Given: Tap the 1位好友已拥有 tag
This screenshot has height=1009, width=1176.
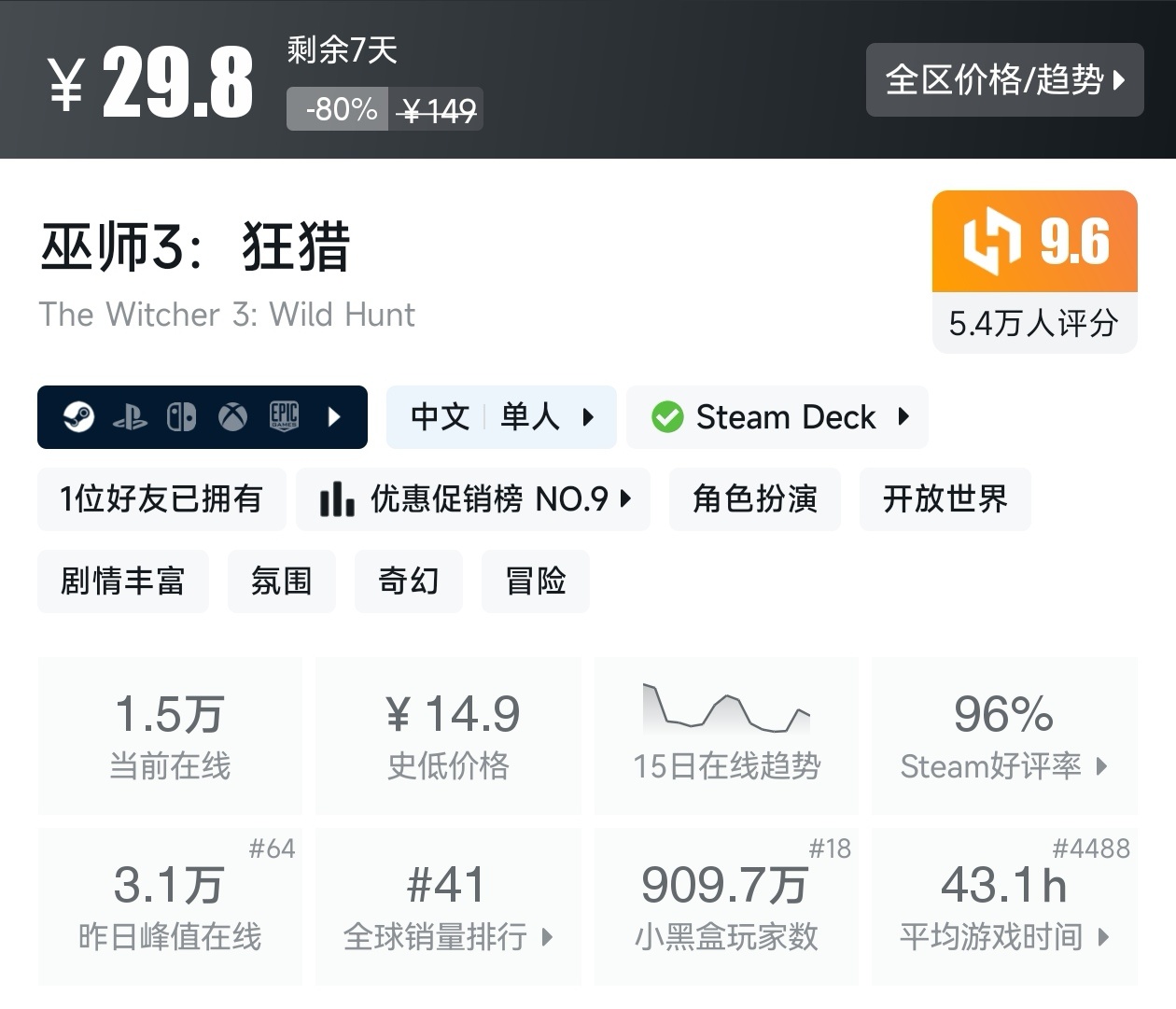Looking at the screenshot, I should tap(161, 499).
